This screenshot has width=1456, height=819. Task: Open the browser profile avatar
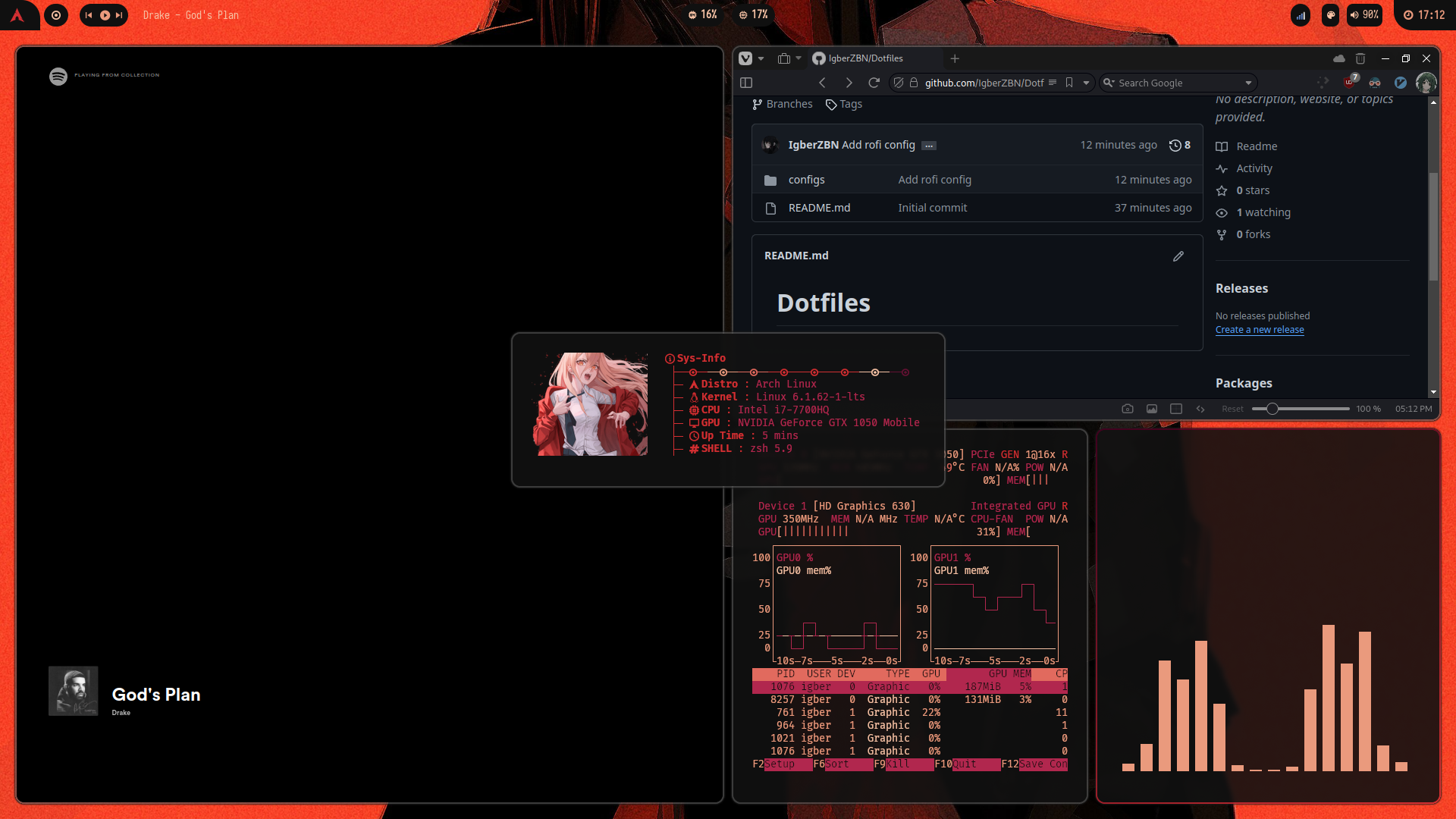pyautogui.click(x=1426, y=83)
